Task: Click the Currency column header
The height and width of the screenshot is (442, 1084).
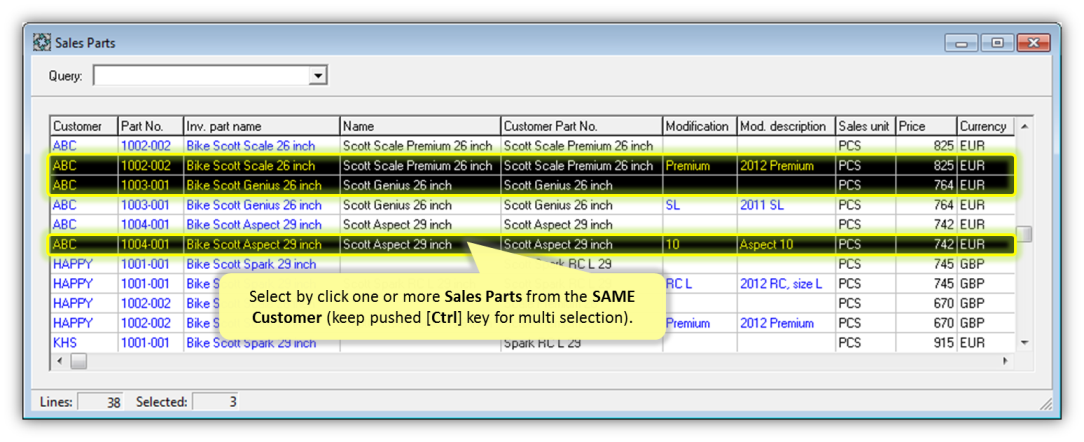Action: click(985, 127)
